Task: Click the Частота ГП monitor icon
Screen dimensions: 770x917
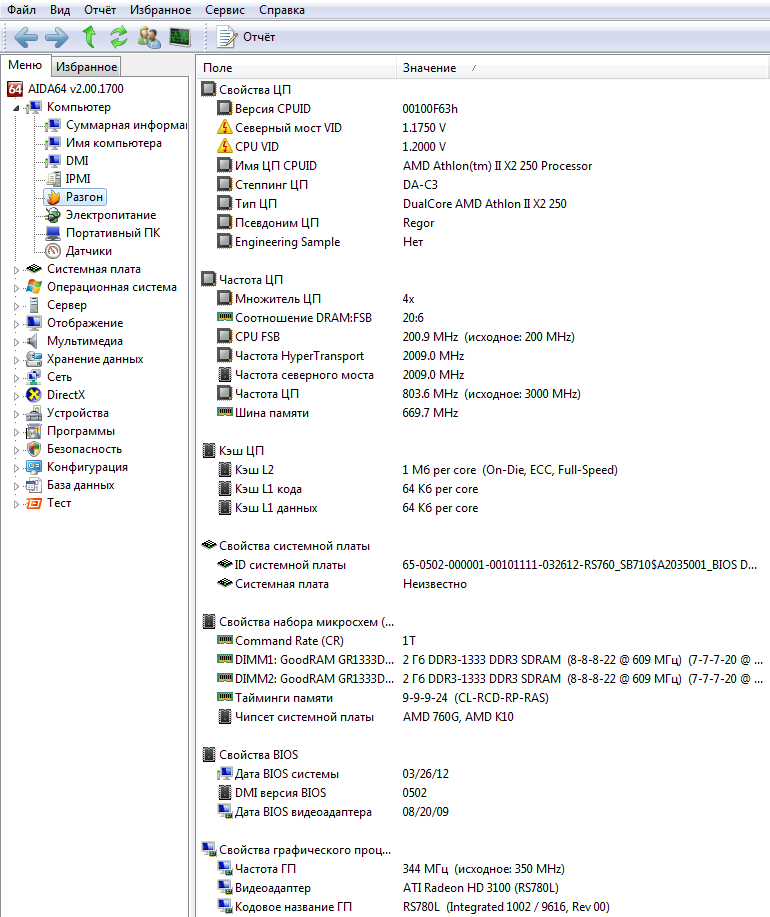Action: click(x=225, y=868)
